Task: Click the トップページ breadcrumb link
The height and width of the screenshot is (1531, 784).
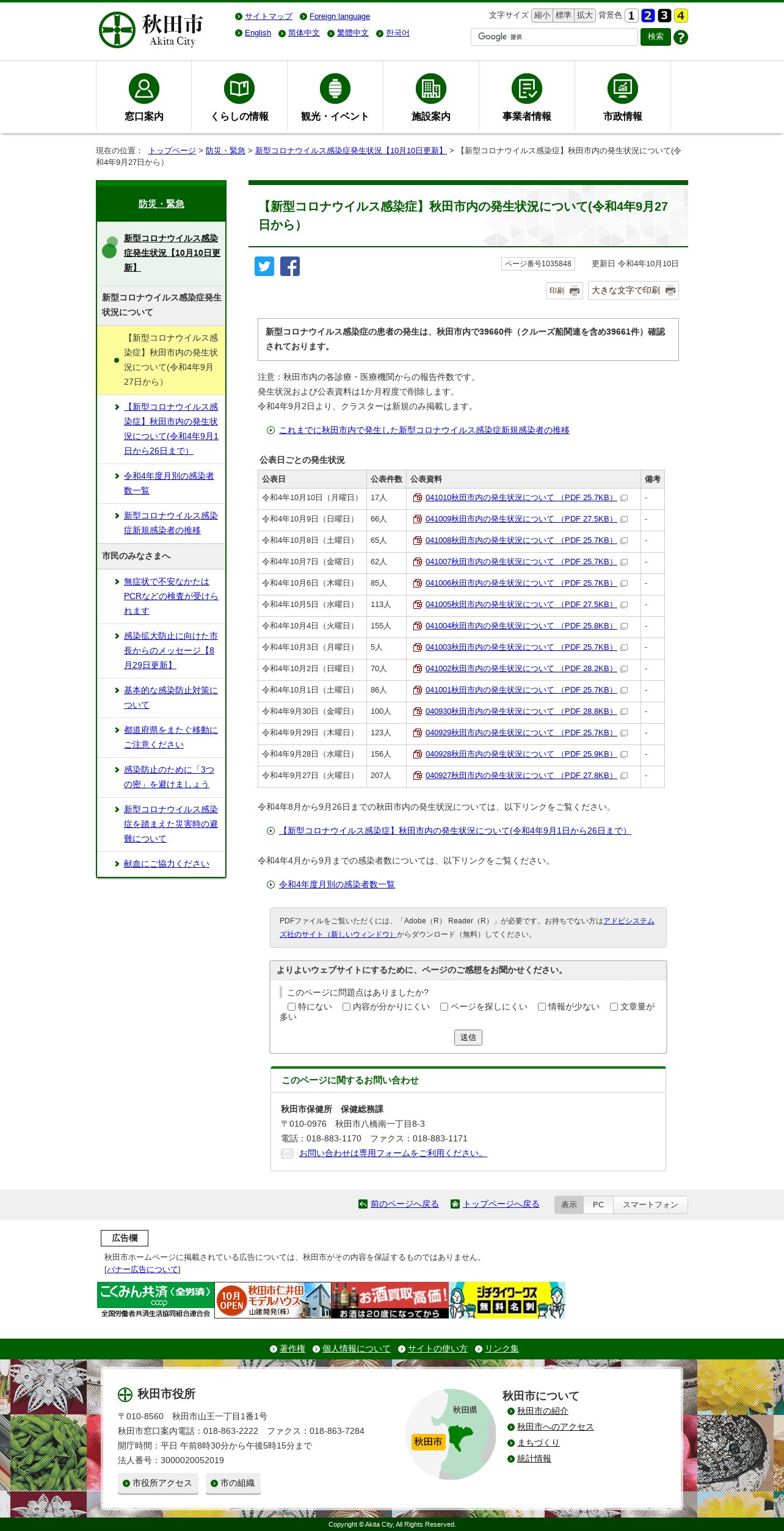Action: pyautogui.click(x=172, y=150)
